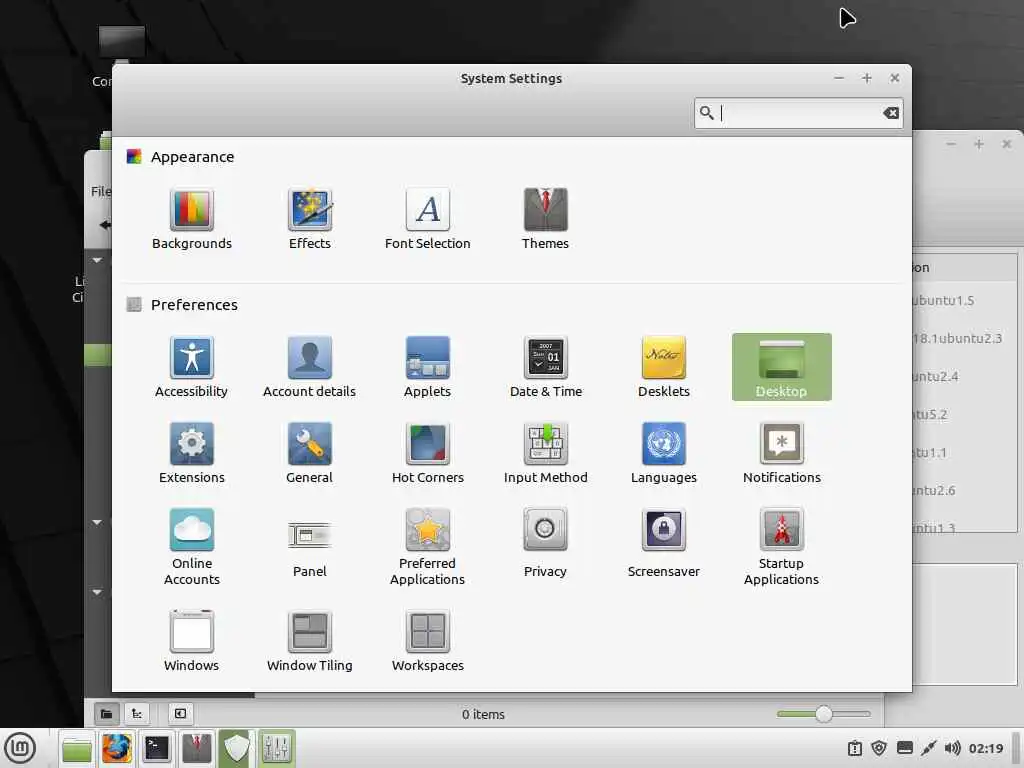Screen dimensions: 1024x768
Task: Open the Applets preferences
Action: (x=428, y=367)
